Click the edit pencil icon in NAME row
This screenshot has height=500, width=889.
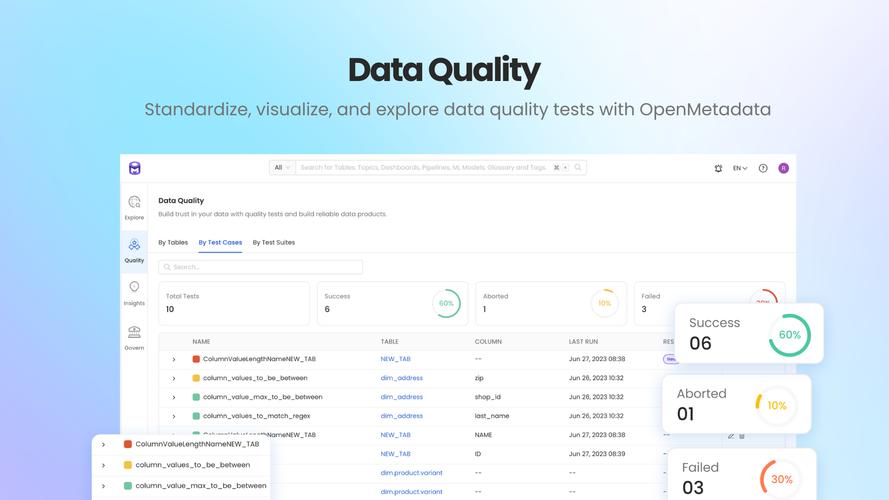[x=731, y=435]
